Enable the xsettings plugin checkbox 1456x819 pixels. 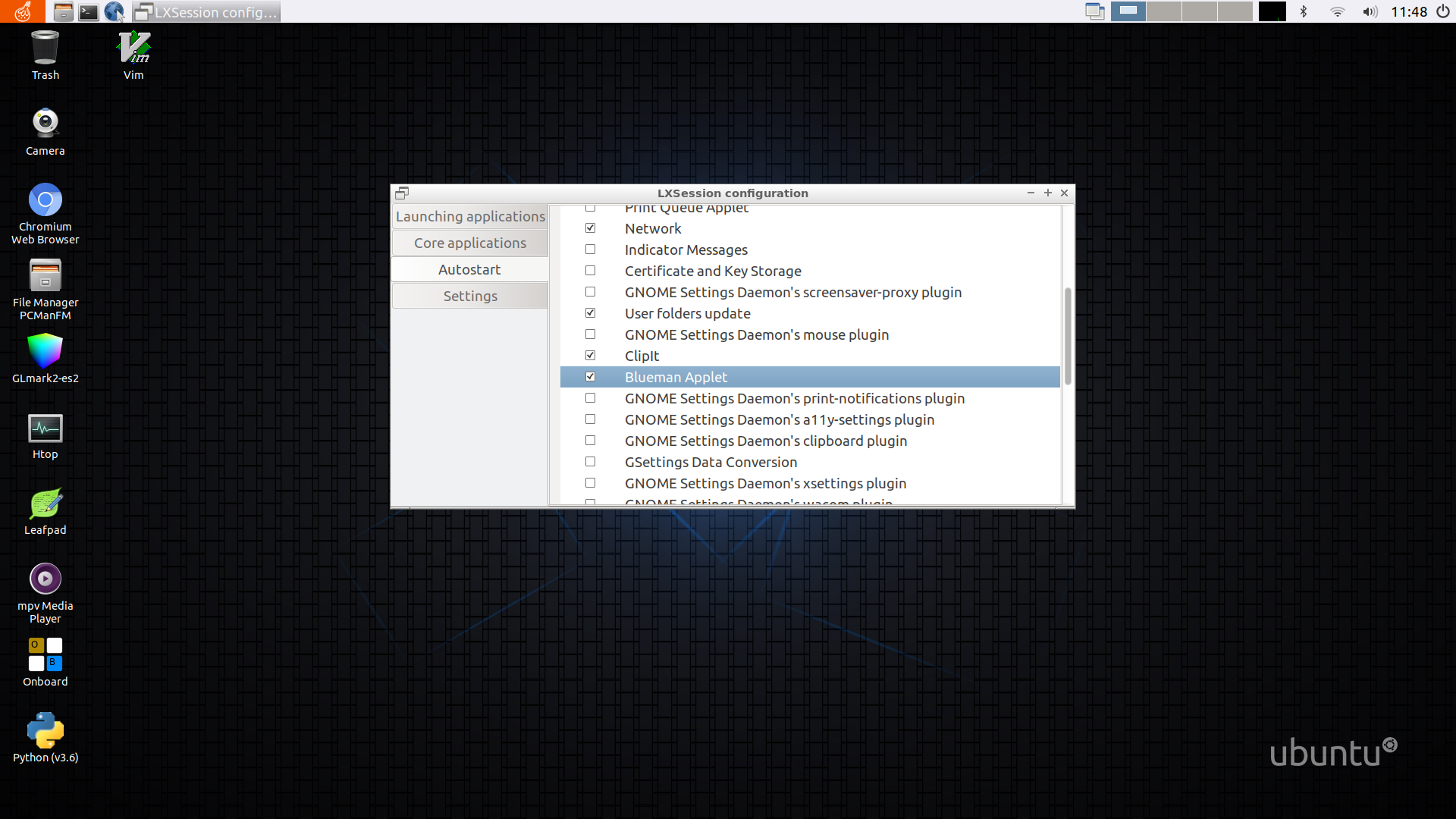click(591, 483)
